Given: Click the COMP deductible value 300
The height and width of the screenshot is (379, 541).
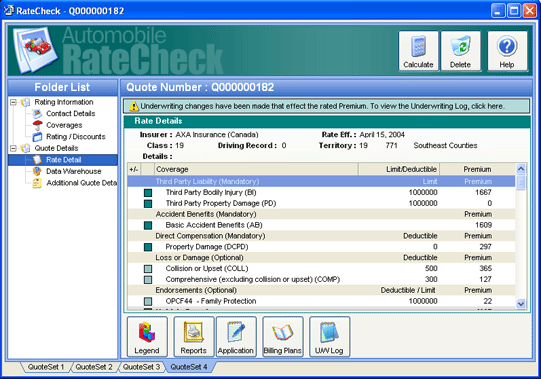Looking at the screenshot, I should pyautogui.click(x=431, y=280).
